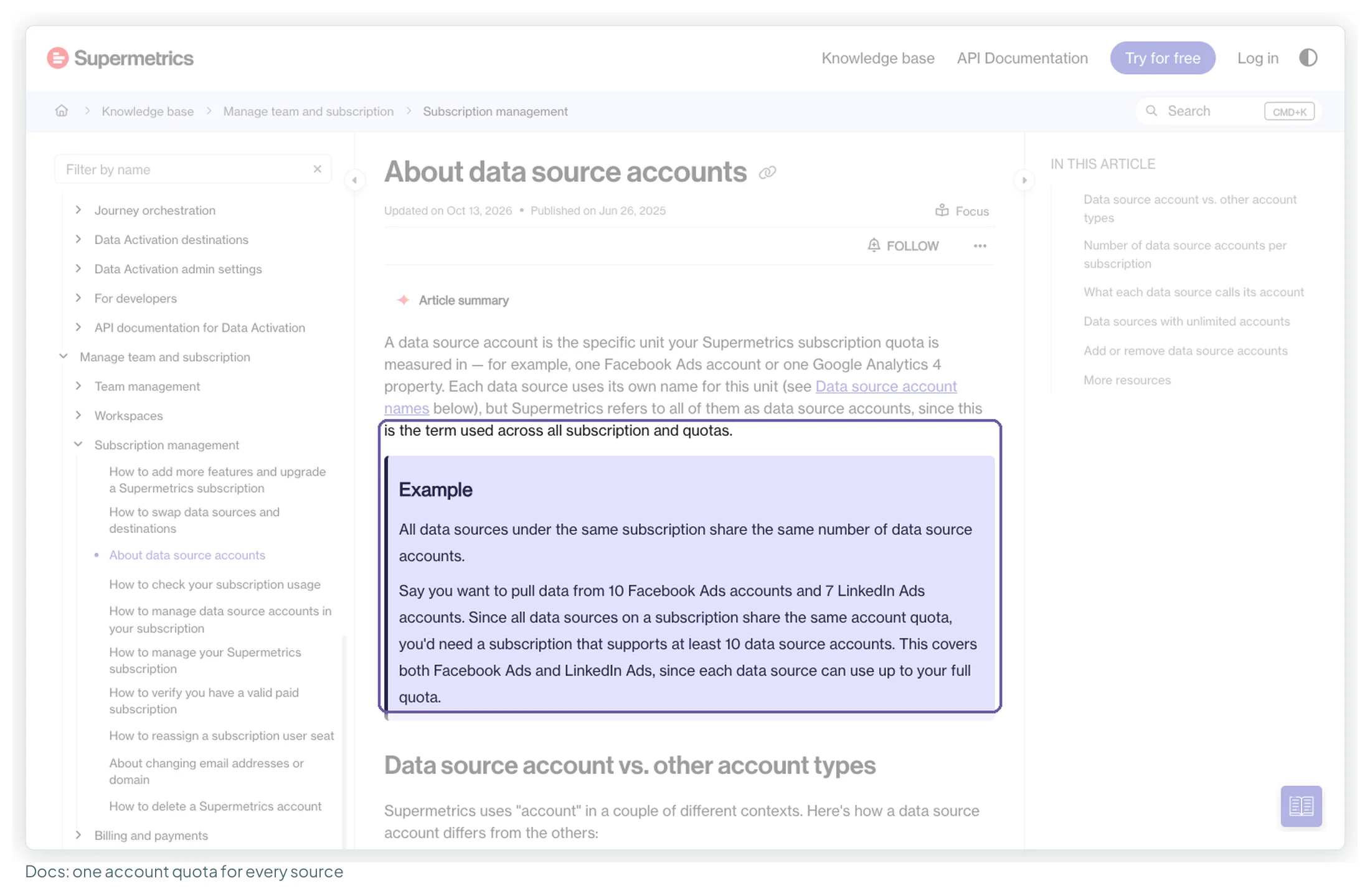The height and width of the screenshot is (896, 1370).
Task: Click Try for free button
Action: click(x=1162, y=58)
